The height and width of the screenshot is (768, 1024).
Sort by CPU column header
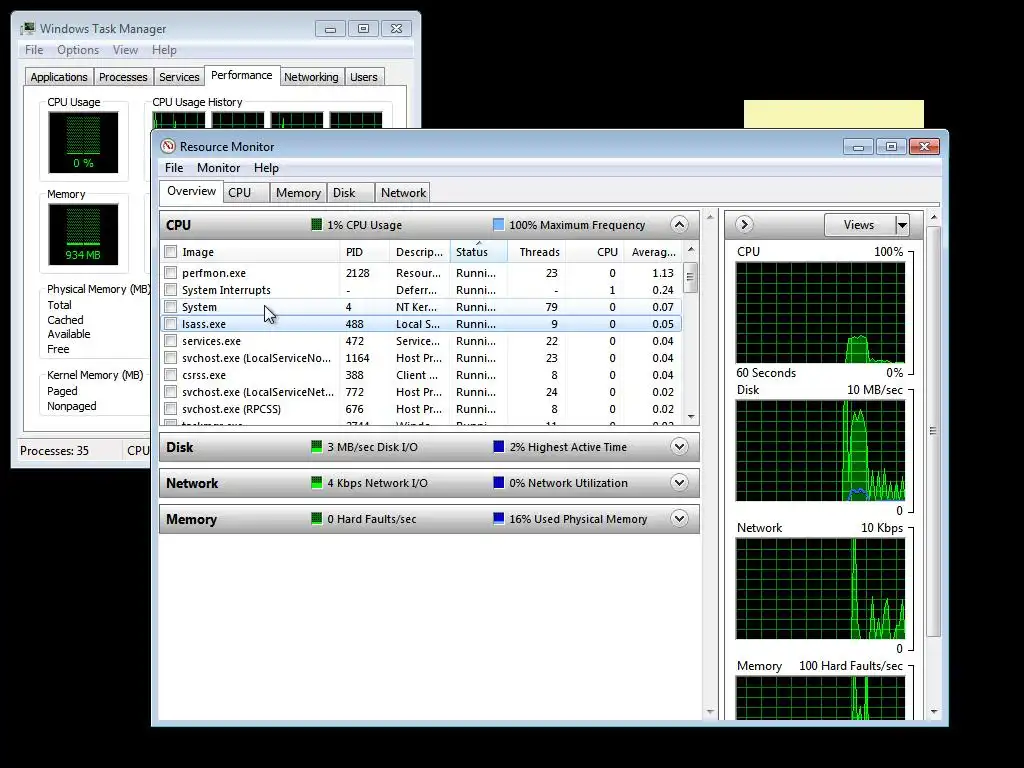(594, 251)
